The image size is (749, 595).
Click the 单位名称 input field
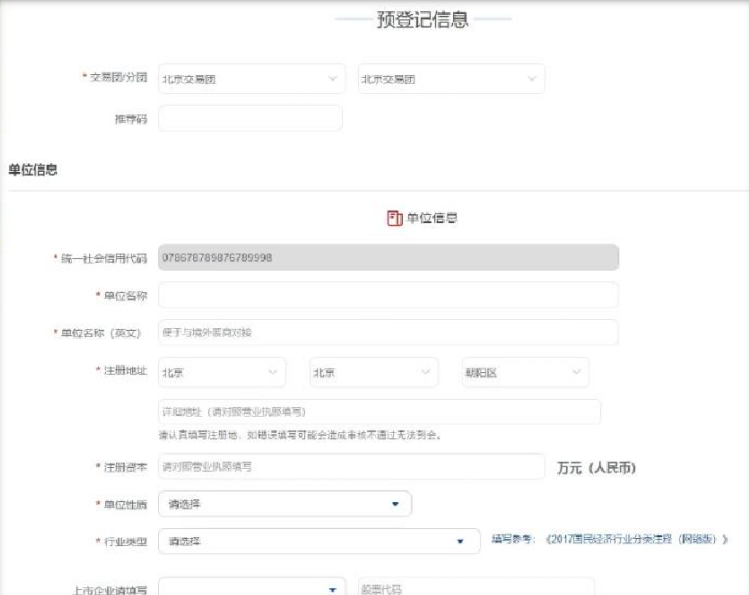pyautogui.click(x=388, y=295)
